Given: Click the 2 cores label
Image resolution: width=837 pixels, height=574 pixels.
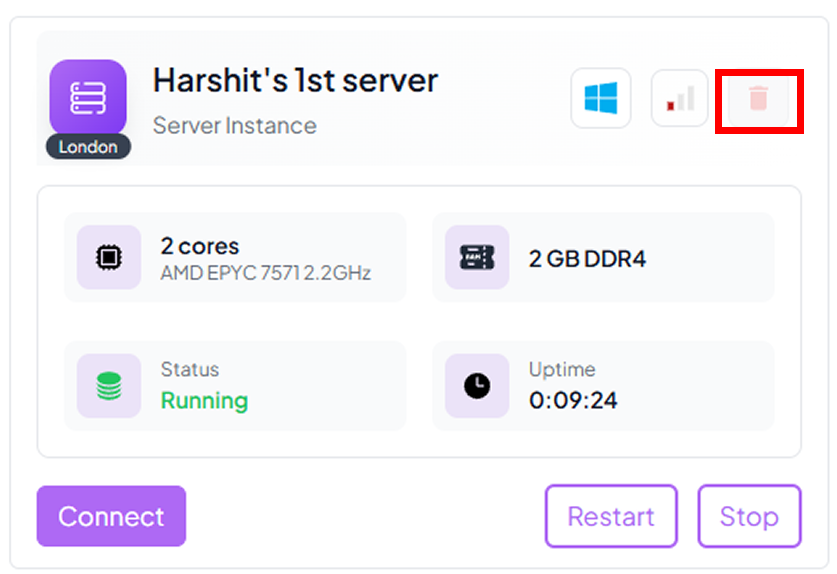Looking at the screenshot, I should (200, 246).
